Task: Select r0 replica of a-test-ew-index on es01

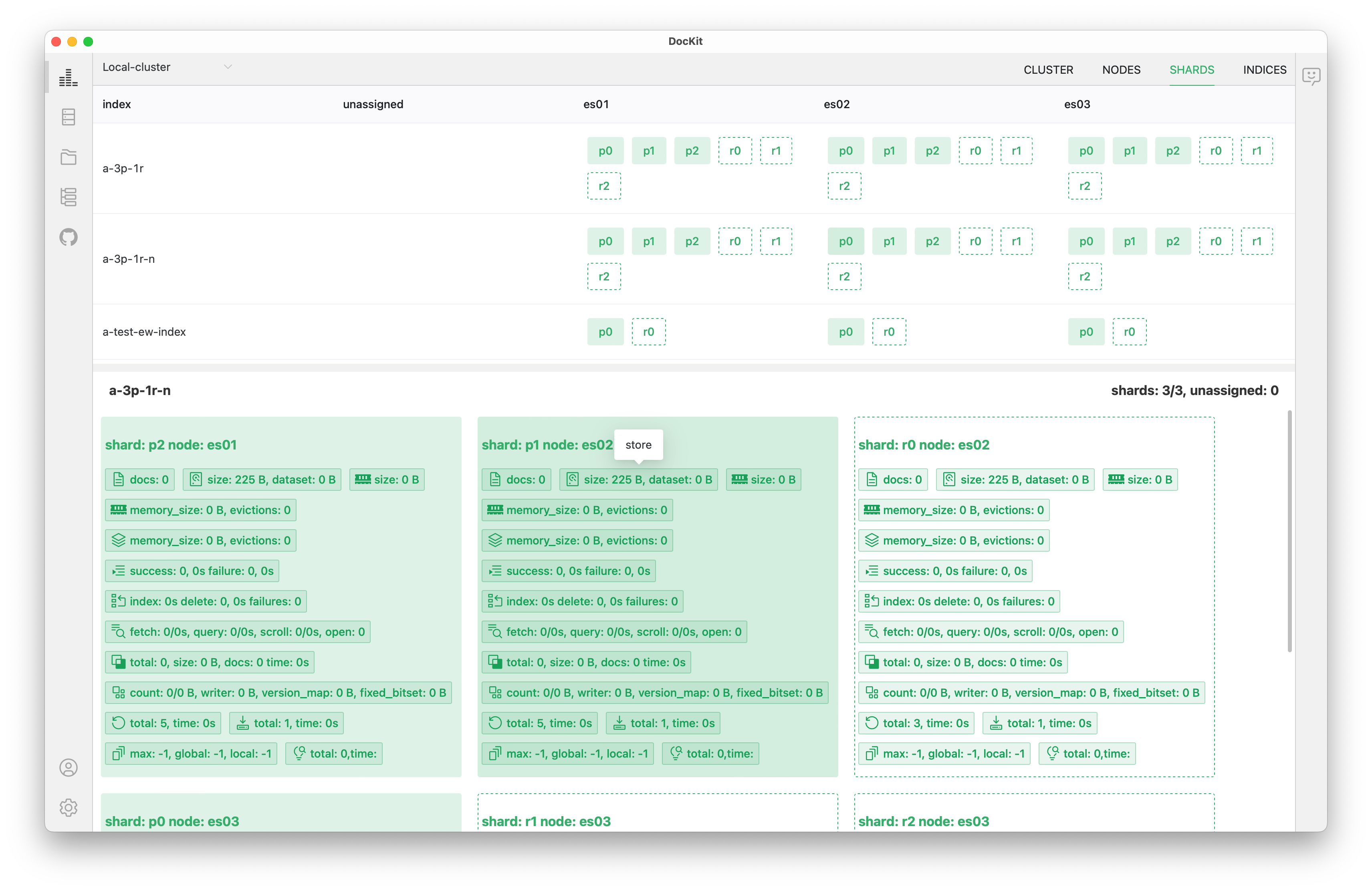Action: click(x=648, y=331)
